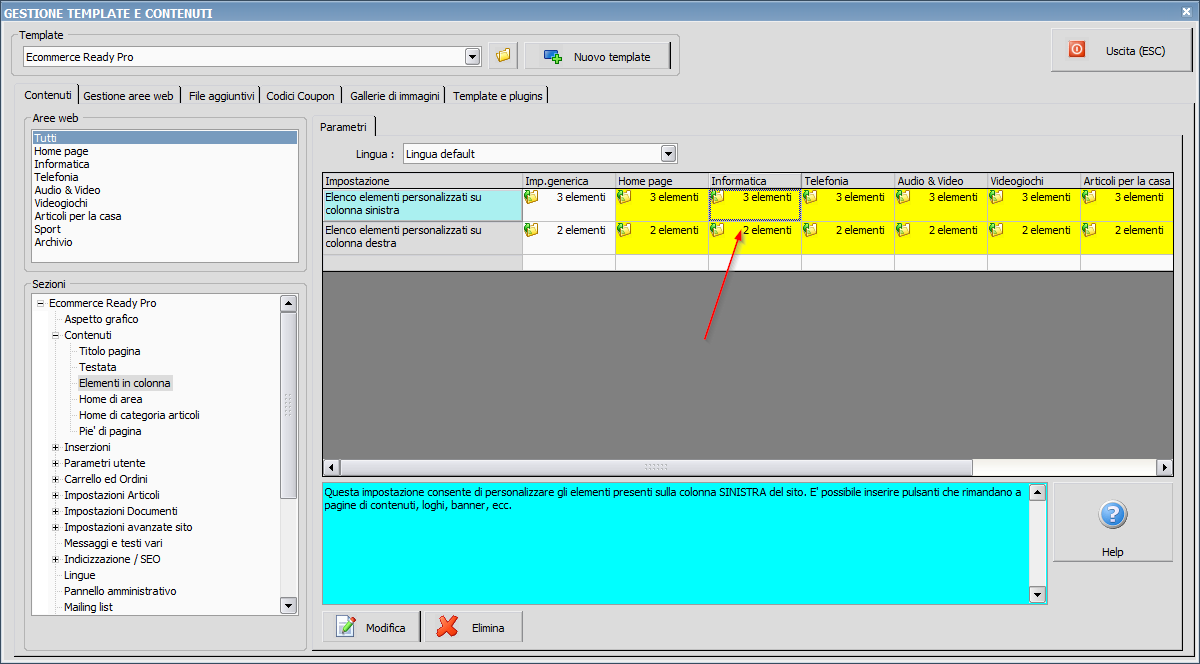1200x664 pixels.
Task: Expand the Impostazioni Documenti node
Action: tap(56, 511)
